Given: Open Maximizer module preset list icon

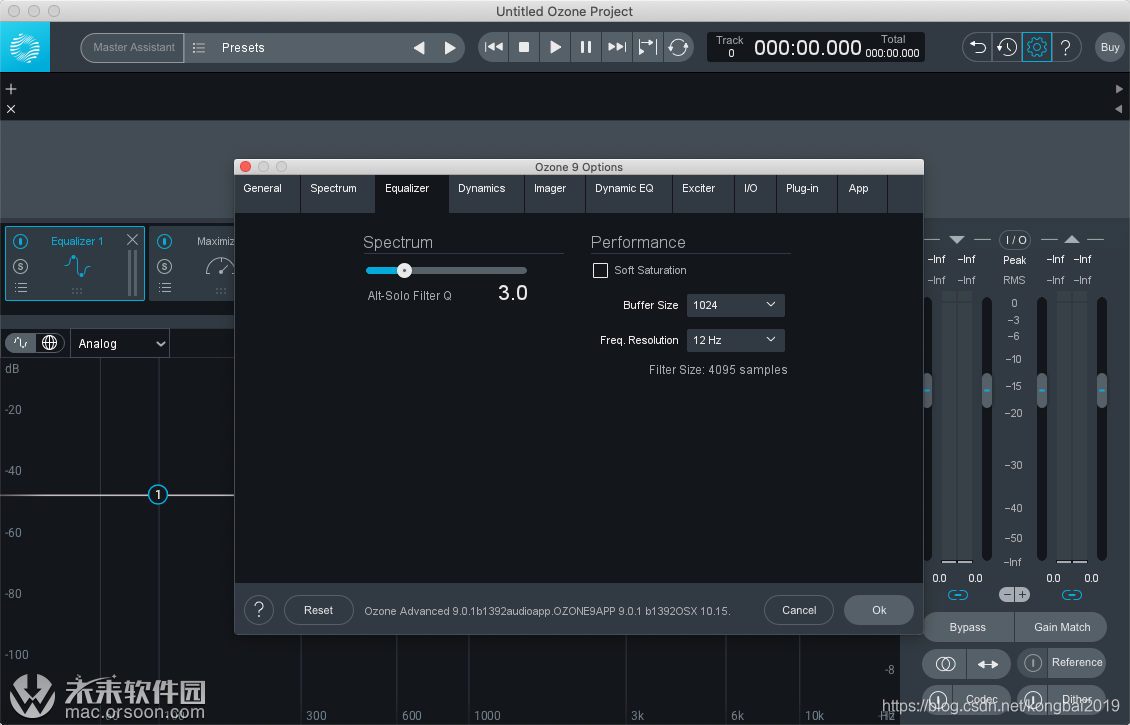Looking at the screenshot, I should (x=164, y=288).
